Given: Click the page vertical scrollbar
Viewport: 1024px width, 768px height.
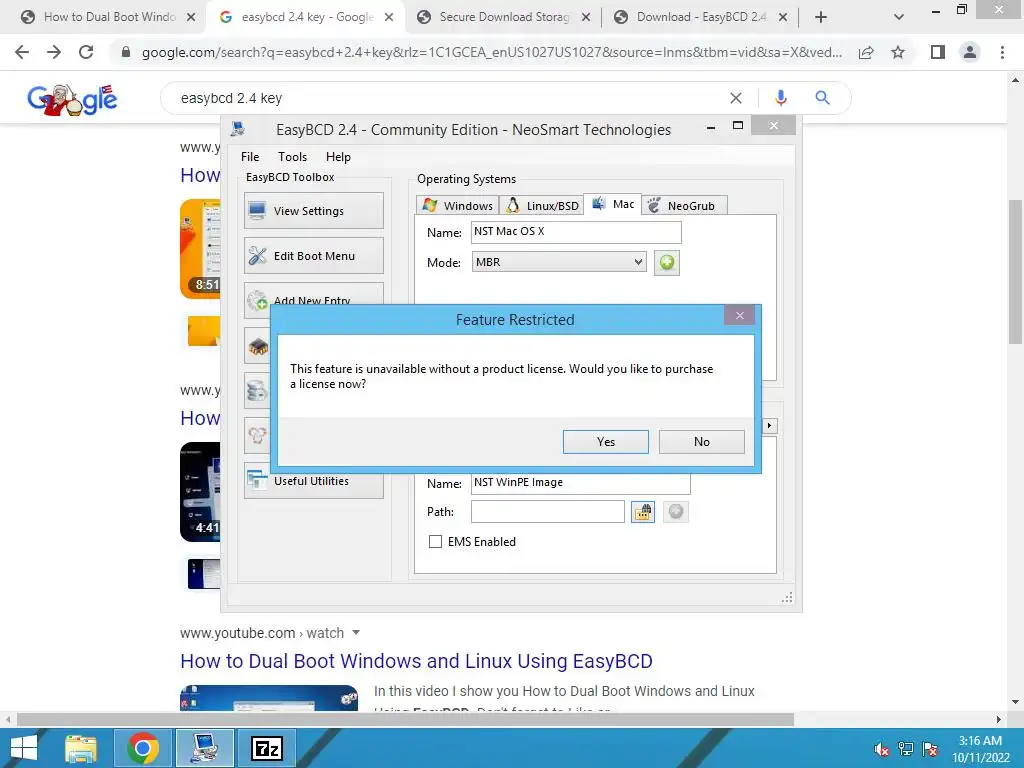Looking at the screenshot, I should pos(1015,272).
